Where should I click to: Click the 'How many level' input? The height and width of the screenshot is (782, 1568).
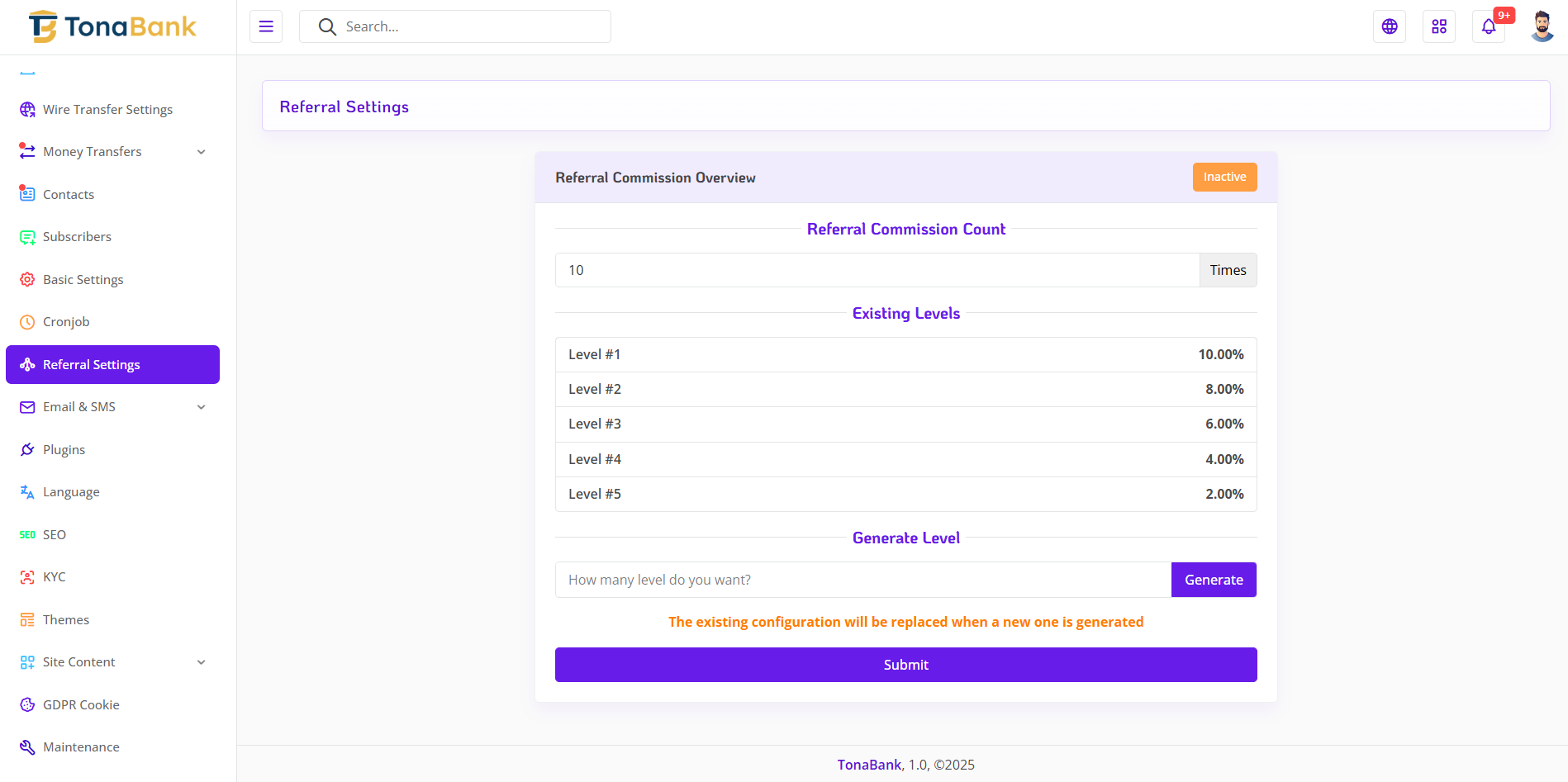pyautogui.click(x=862, y=580)
